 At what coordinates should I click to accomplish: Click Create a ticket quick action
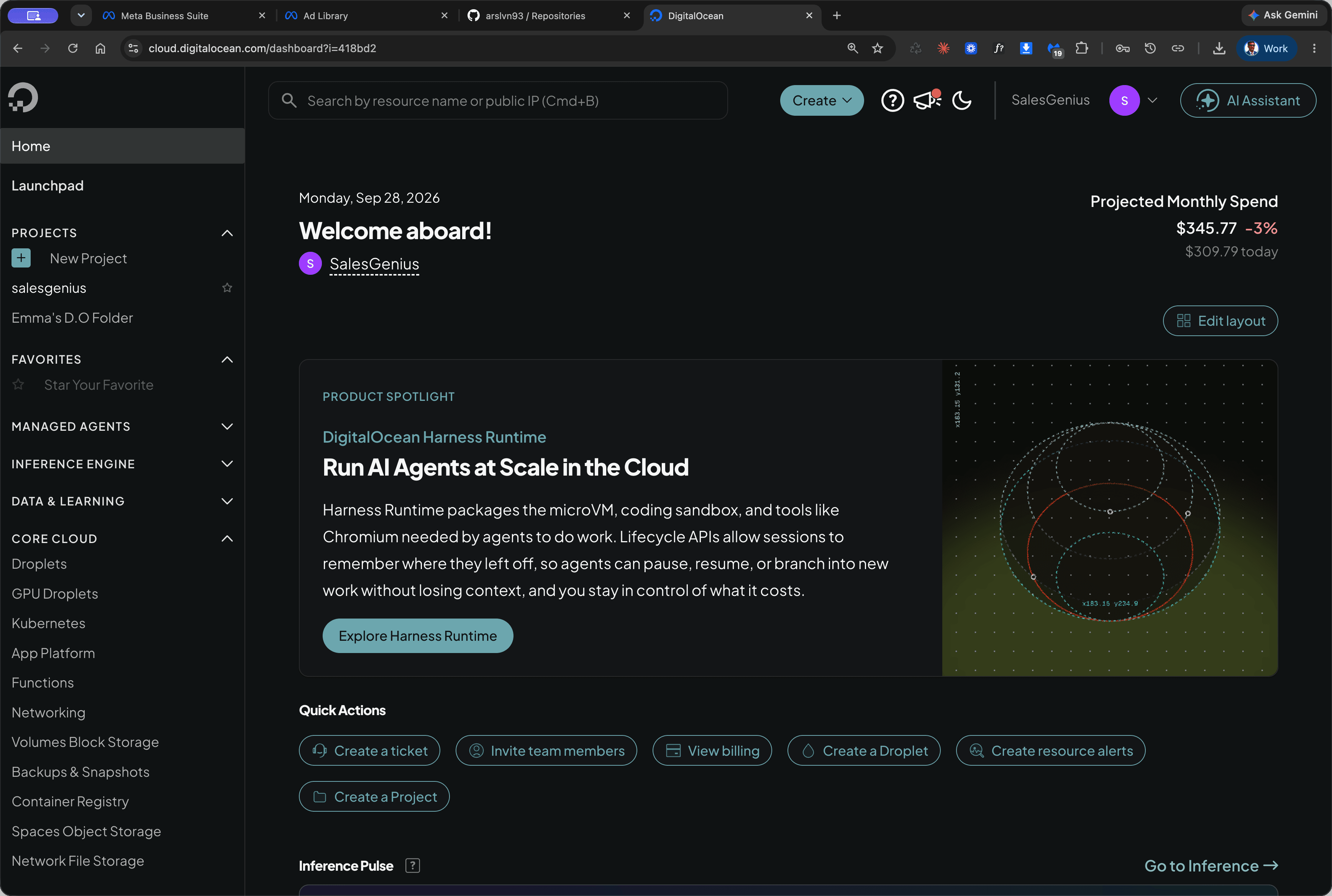pyautogui.click(x=369, y=751)
